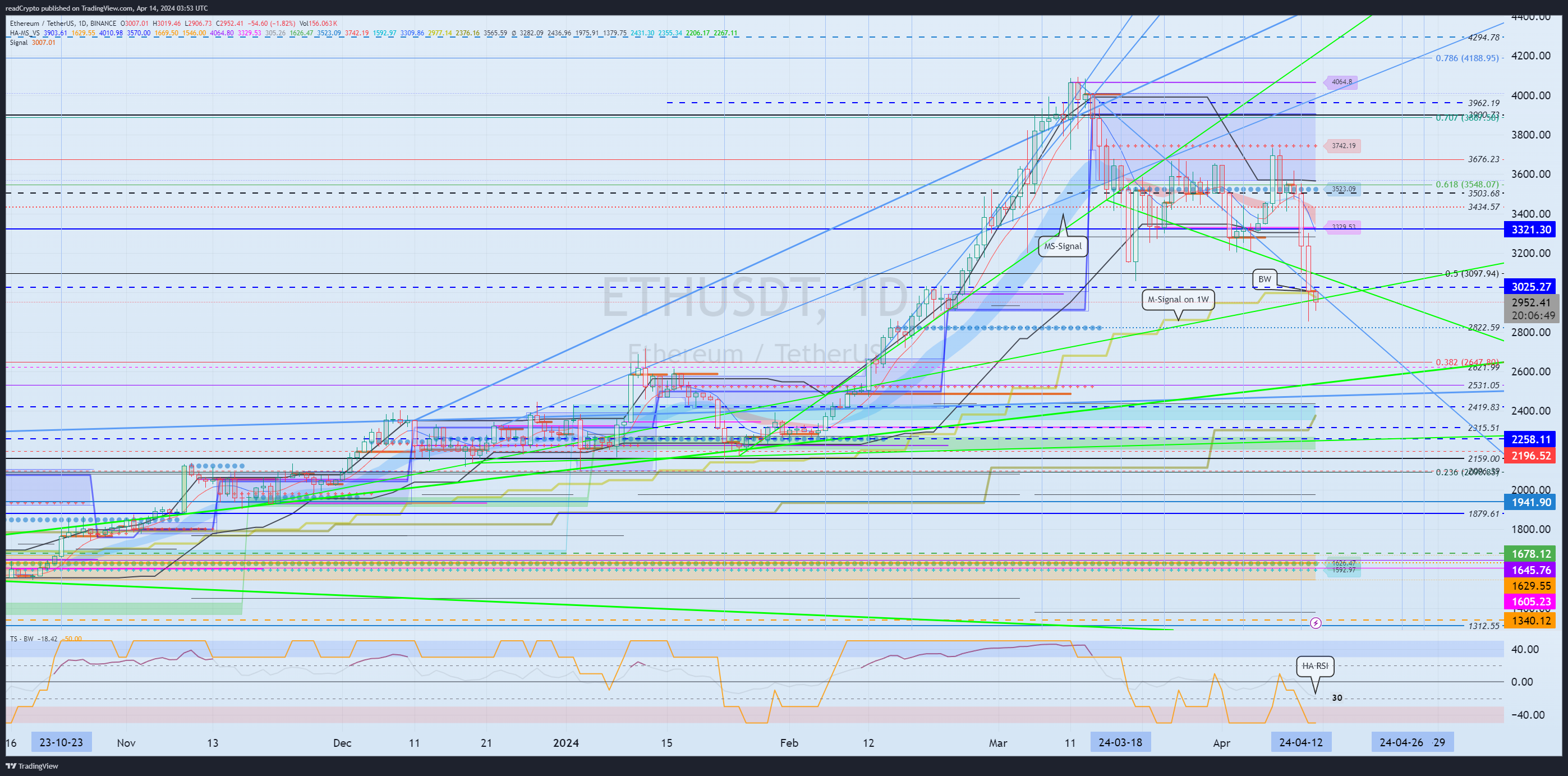
Task: Click the 24-04-26 date marker
Action: click(x=1401, y=742)
